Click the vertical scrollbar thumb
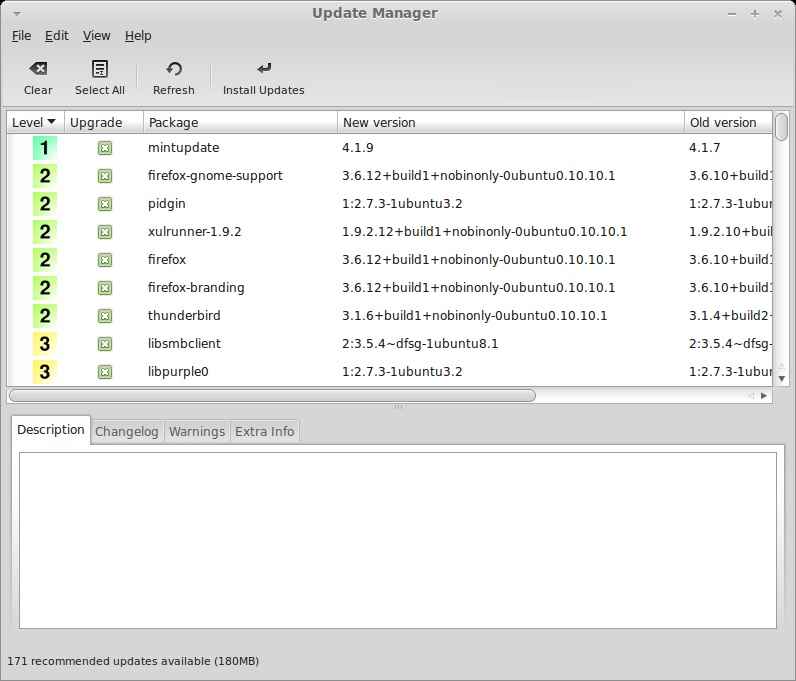The height and width of the screenshot is (681, 796). (782, 126)
